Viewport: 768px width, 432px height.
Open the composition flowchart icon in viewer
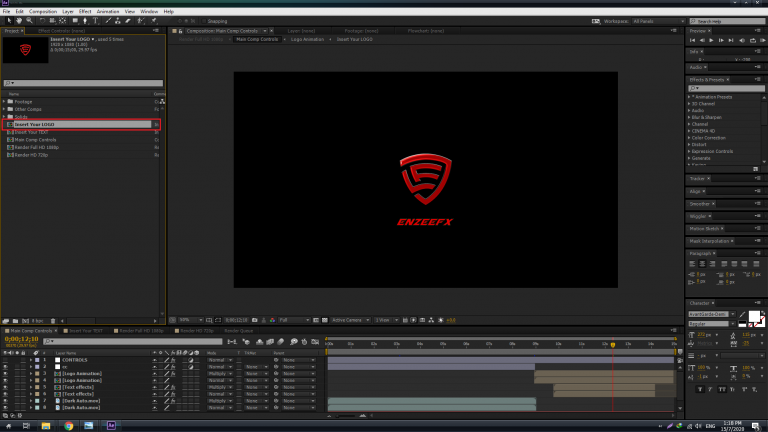[431, 320]
